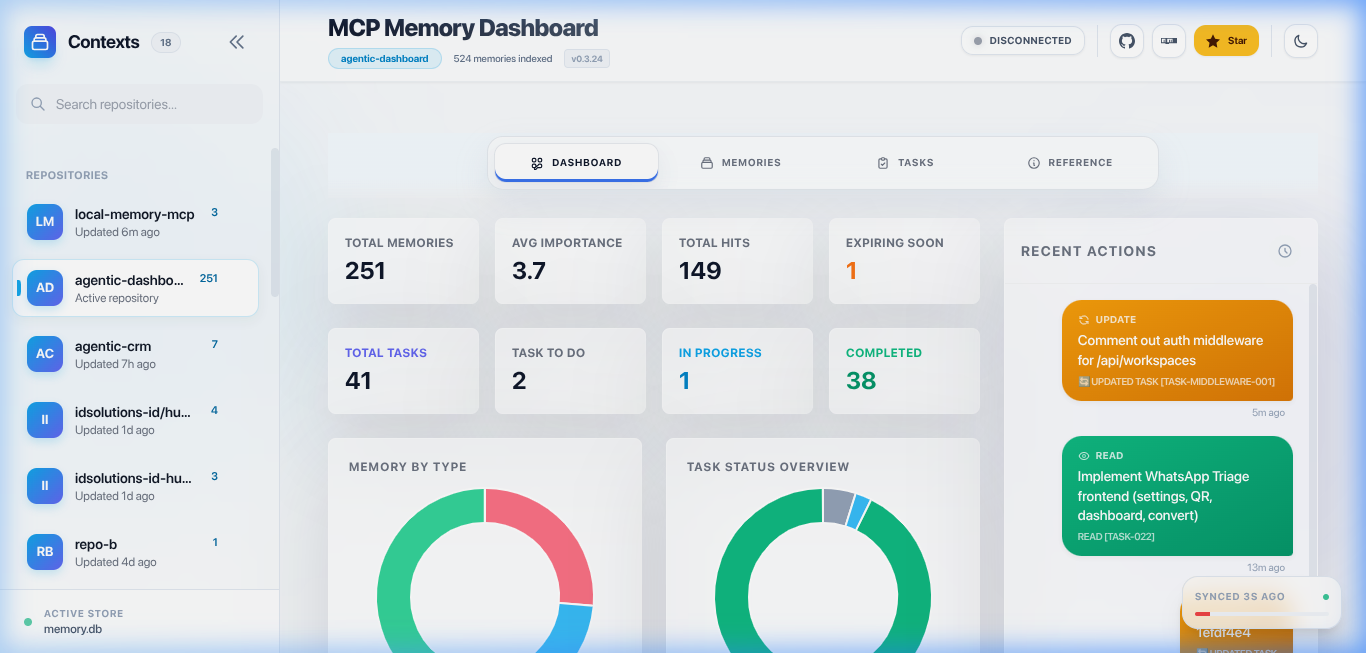Open the Comment out auth middleware action card
Viewport: 1366px width, 653px height.
(1177, 350)
